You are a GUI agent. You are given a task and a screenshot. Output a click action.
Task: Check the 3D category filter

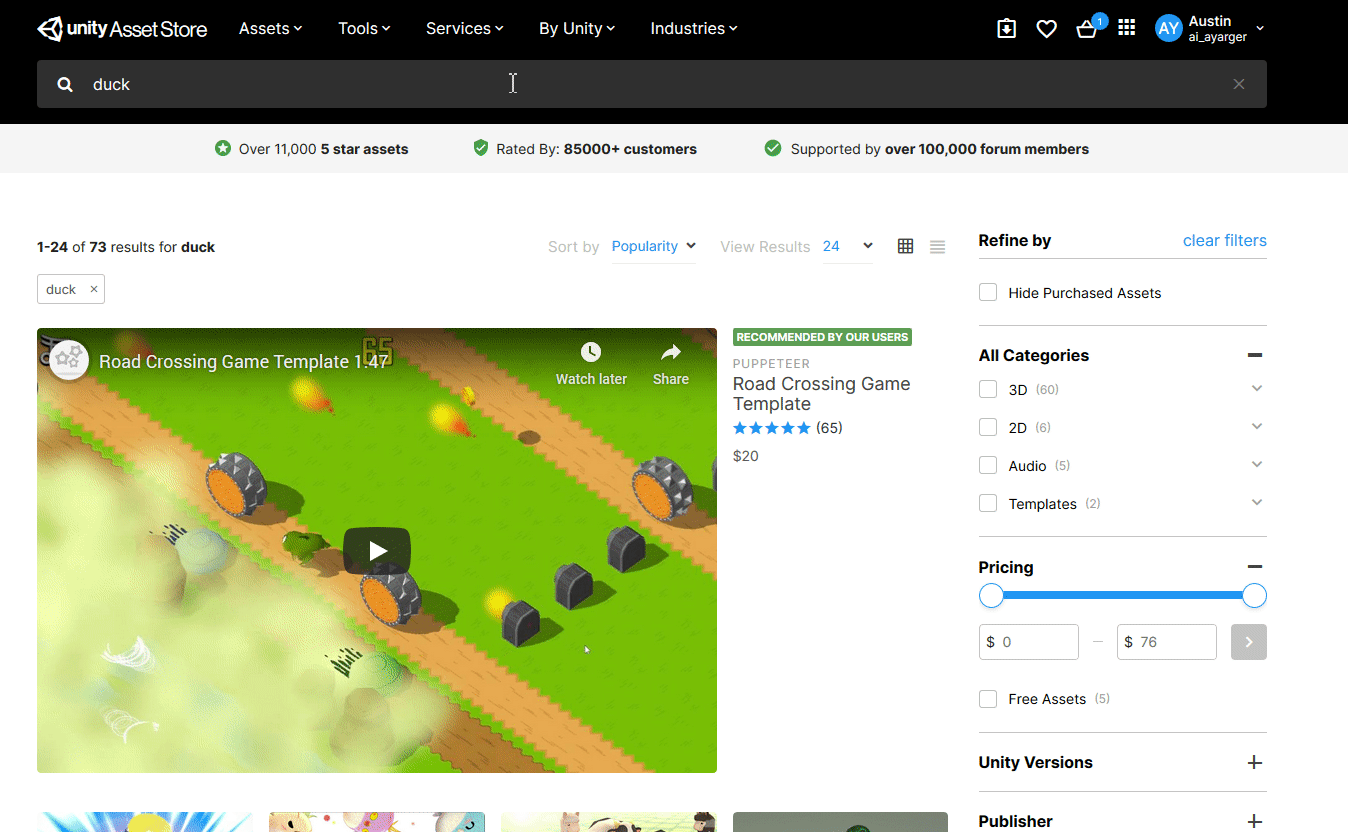coord(988,389)
